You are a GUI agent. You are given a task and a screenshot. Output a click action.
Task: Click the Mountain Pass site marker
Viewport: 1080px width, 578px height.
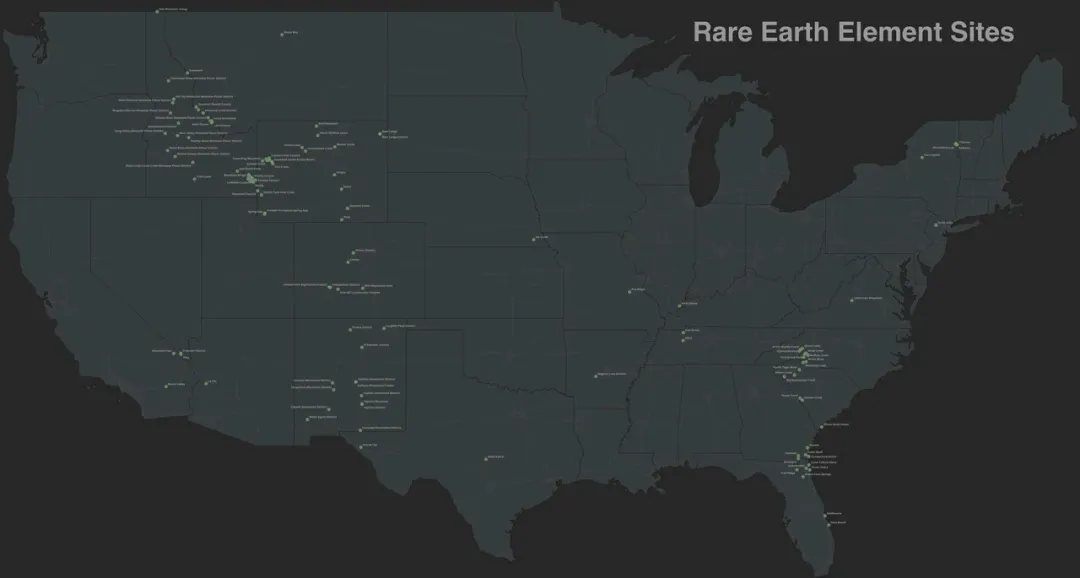[174, 353]
